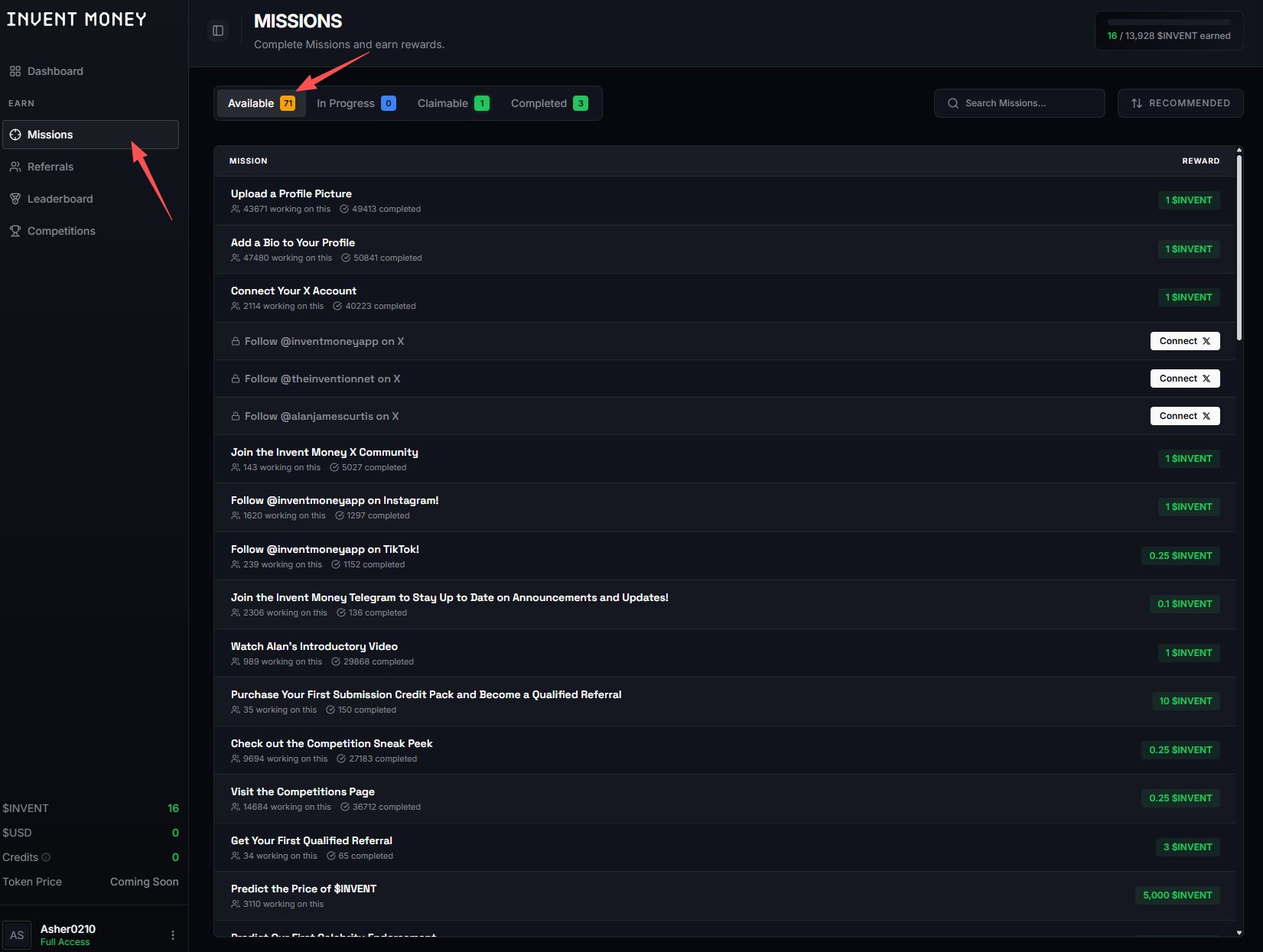Click the Dashboard grid icon

15,71
